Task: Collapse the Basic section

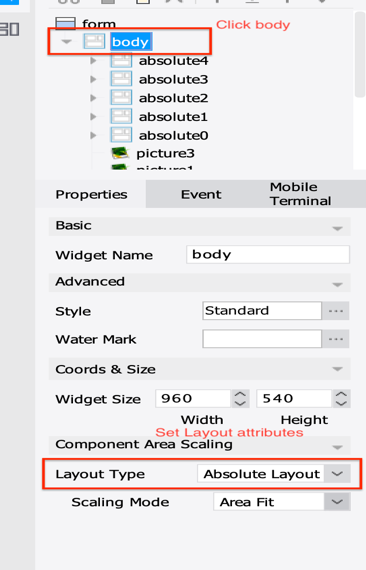Action: (337, 228)
